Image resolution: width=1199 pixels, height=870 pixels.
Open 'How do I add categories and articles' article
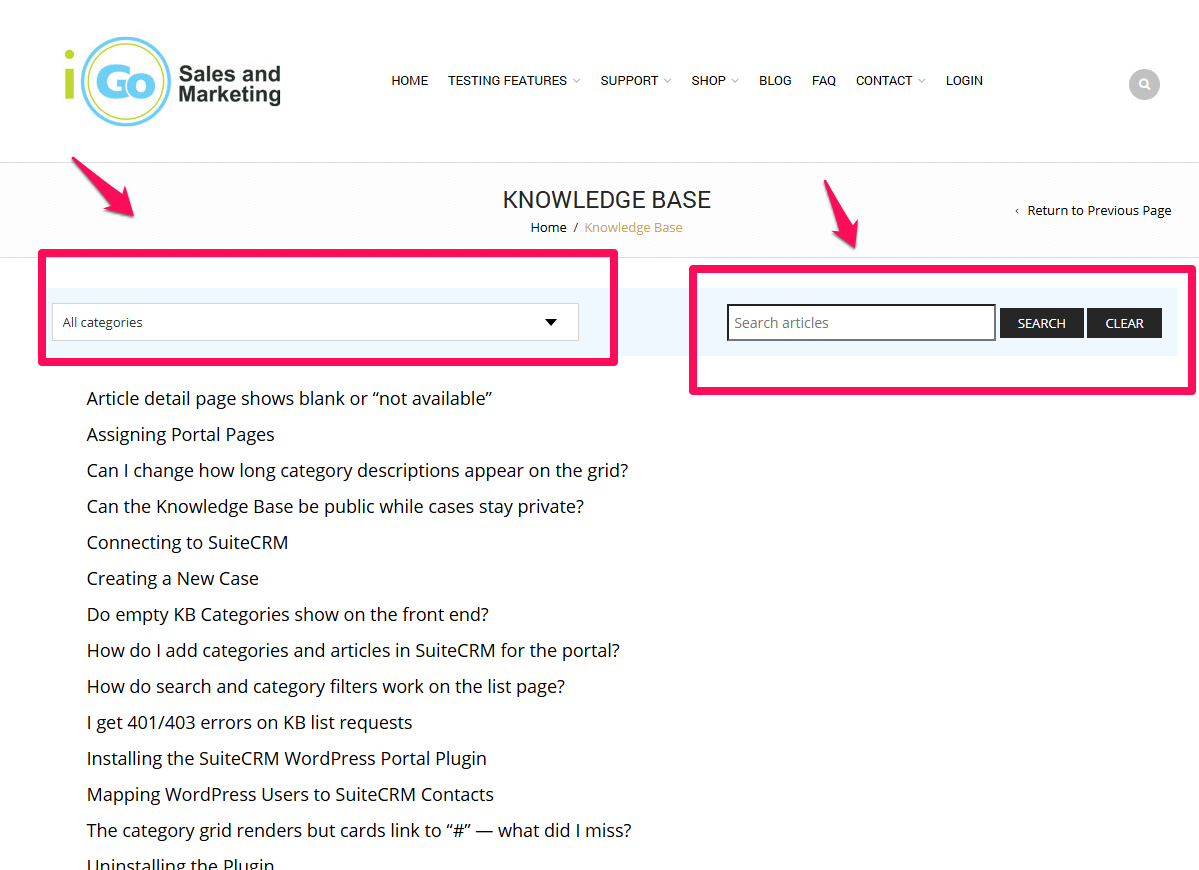coord(353,651)
